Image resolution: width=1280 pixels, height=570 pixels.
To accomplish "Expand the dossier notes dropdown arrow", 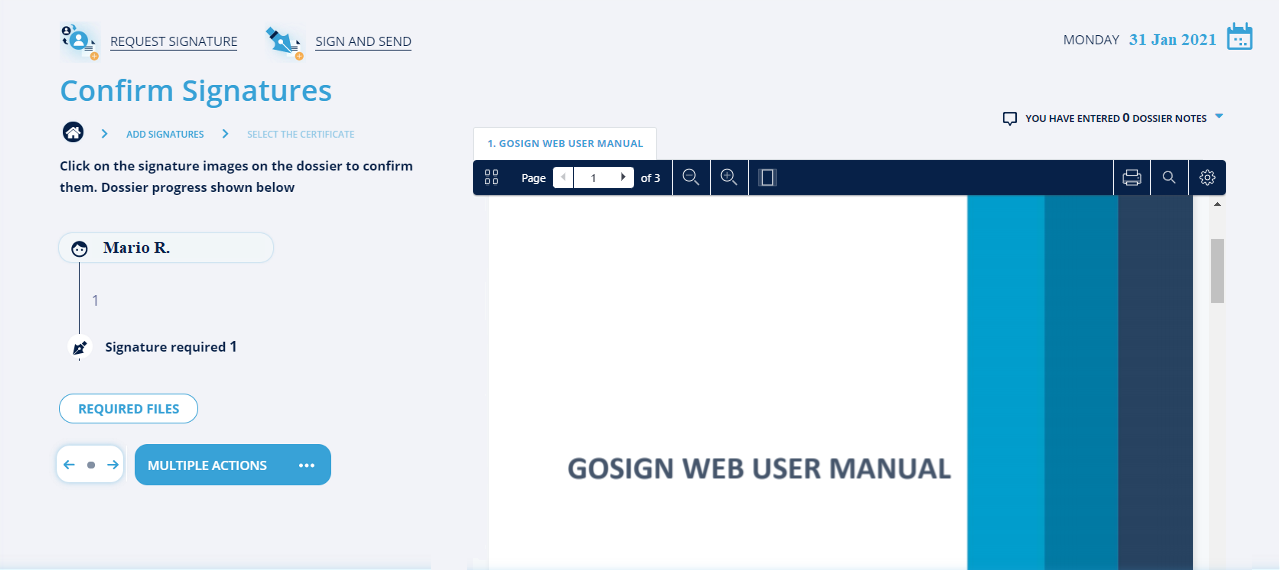I will [1219, 117].
